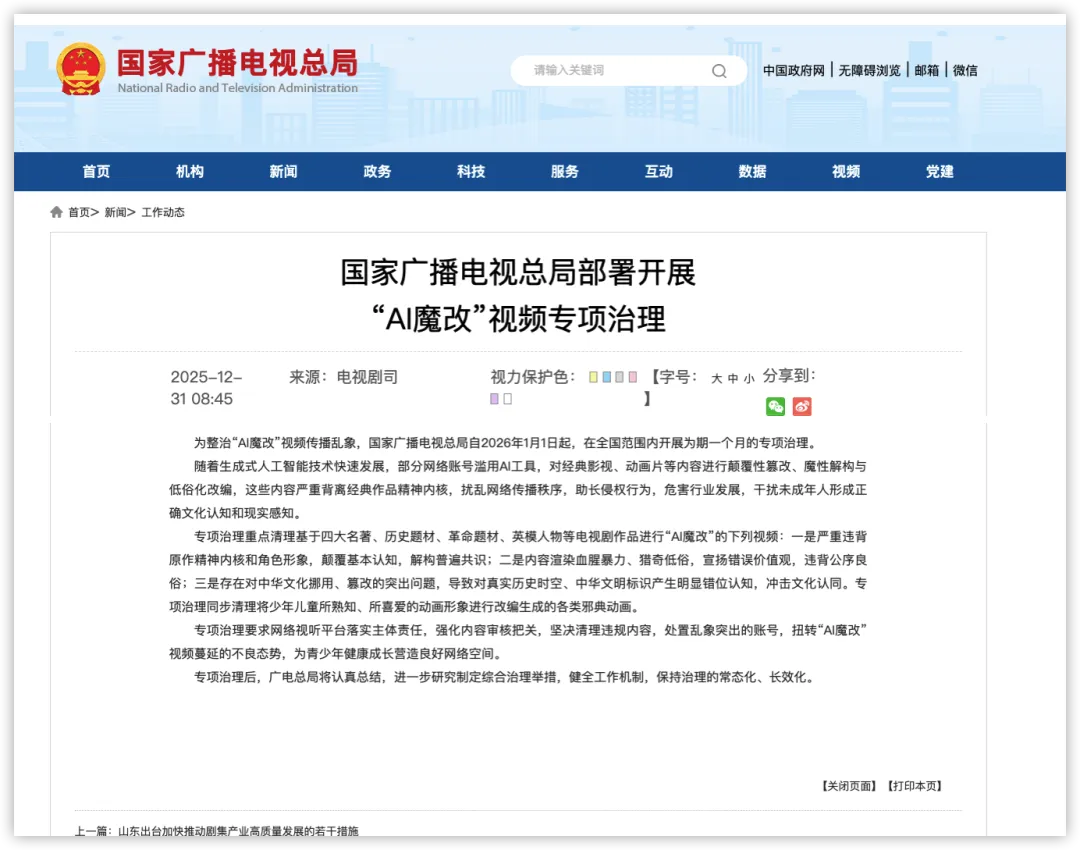1080x850 pixels.
Task: Open 中国政府网 link
Action: tap(793, 70)
